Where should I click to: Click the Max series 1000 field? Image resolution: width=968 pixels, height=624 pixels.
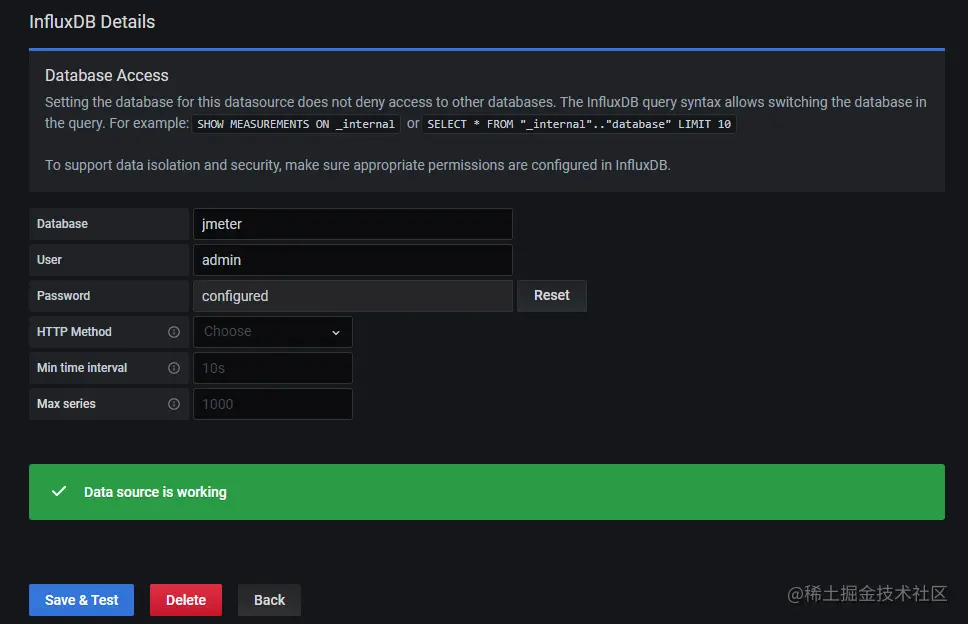pyautogui.click(x=273, y=404)
